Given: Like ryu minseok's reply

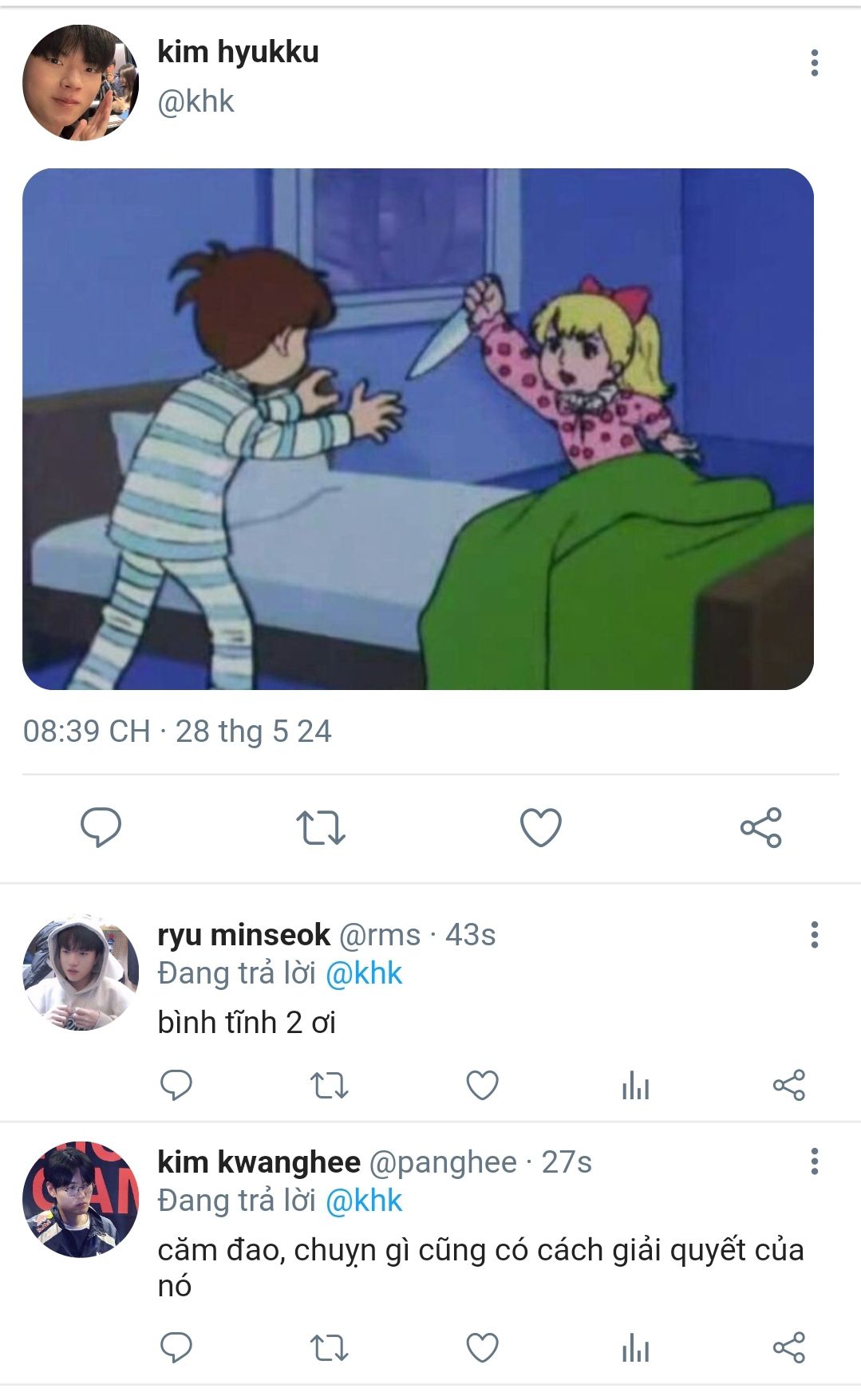Looking at the screenshot, I should [482, 1086].
